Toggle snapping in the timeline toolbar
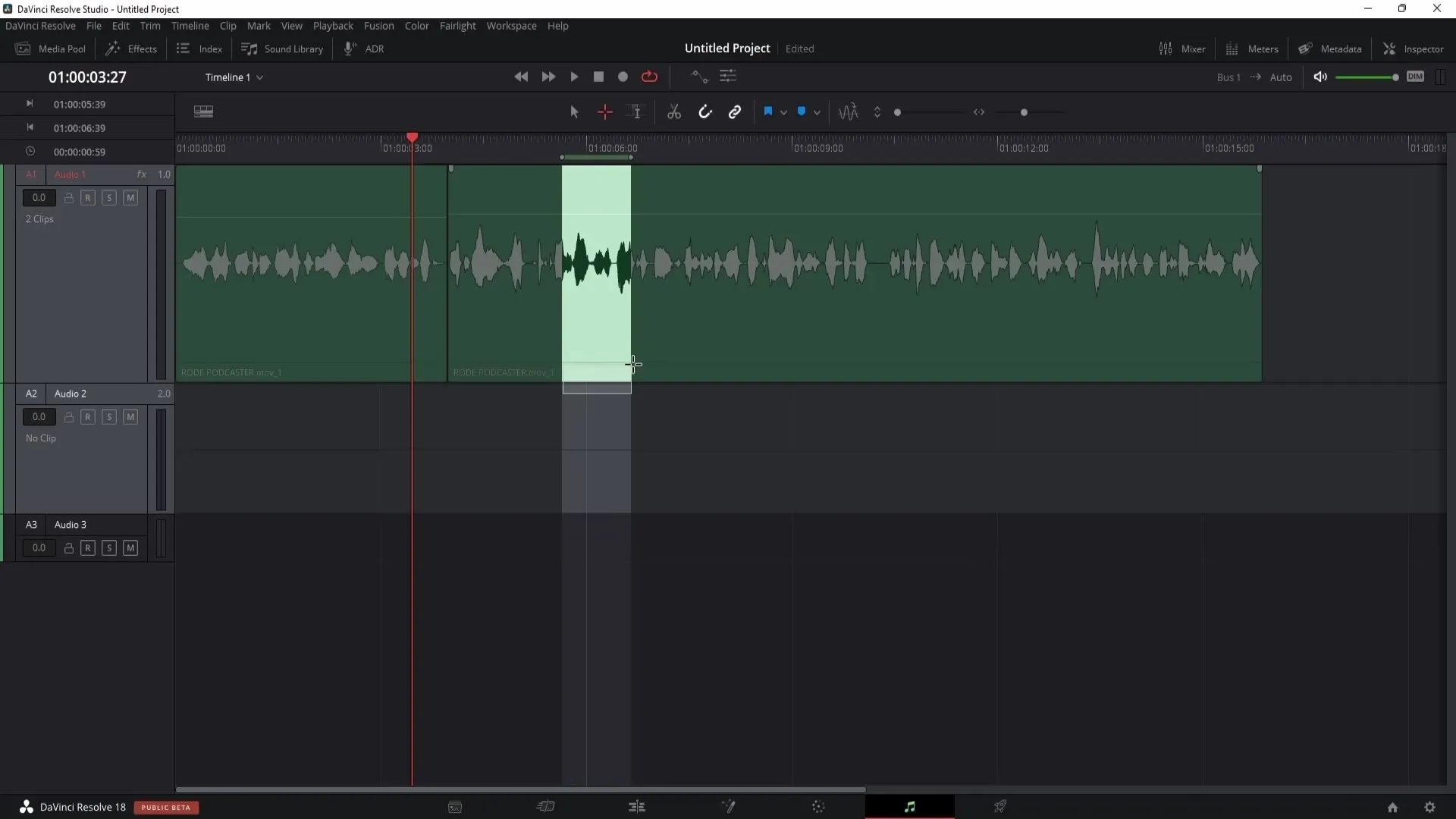Image resolution: width=1456 pixels, height=819 pixels. 705,112
